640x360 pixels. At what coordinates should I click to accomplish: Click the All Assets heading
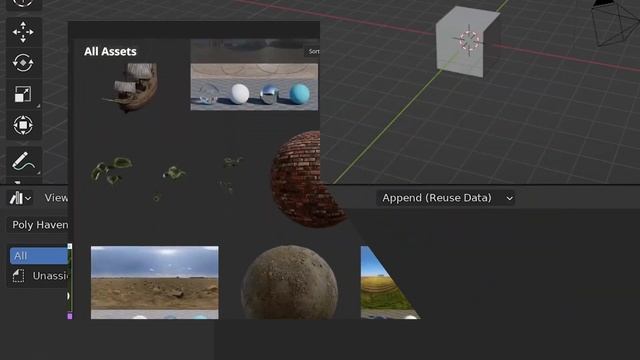pos(110,51)
